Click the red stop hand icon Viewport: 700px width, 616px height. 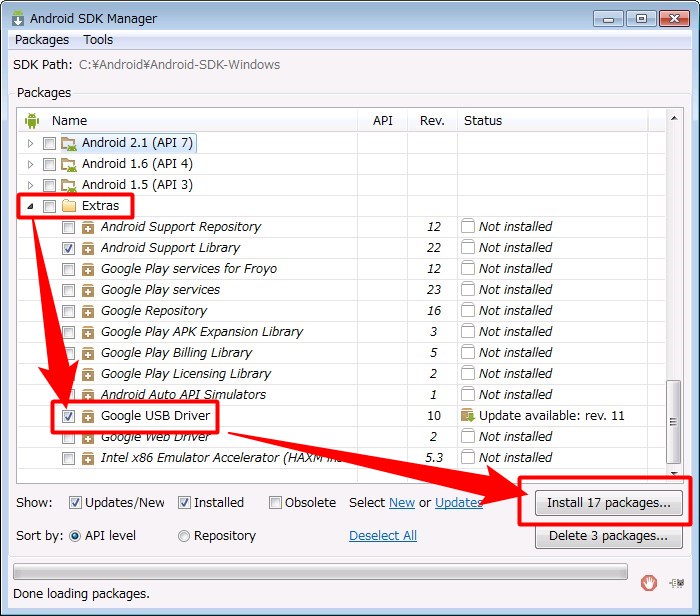pyautogui.click(x=649, y=583)
